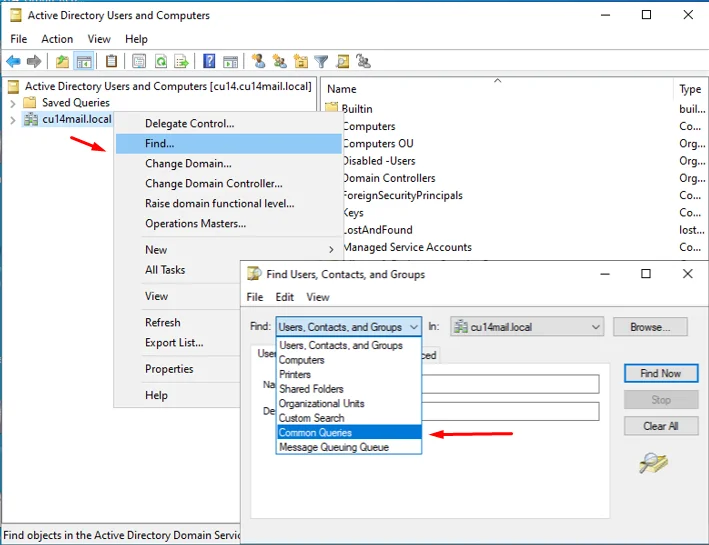This screenshot has width=709, height=545.
Task: Select Refresh in context menu
Action: click(x=178, y=322)
